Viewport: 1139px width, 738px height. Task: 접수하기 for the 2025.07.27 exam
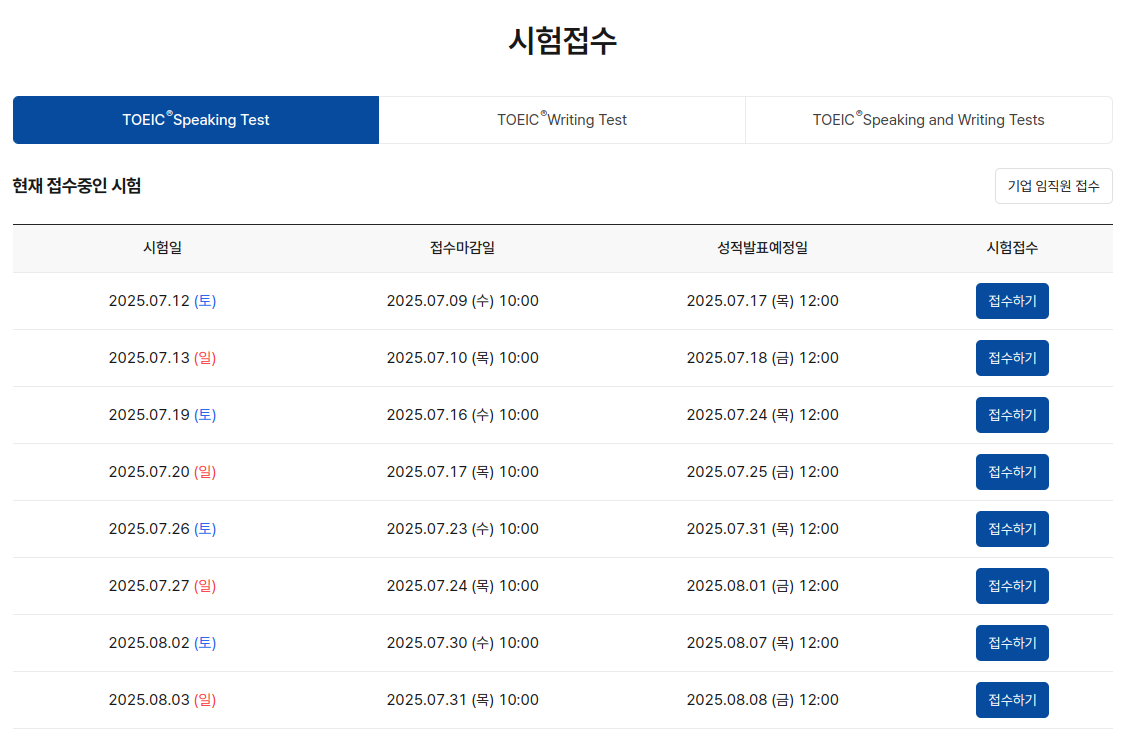click(1011, 585)
